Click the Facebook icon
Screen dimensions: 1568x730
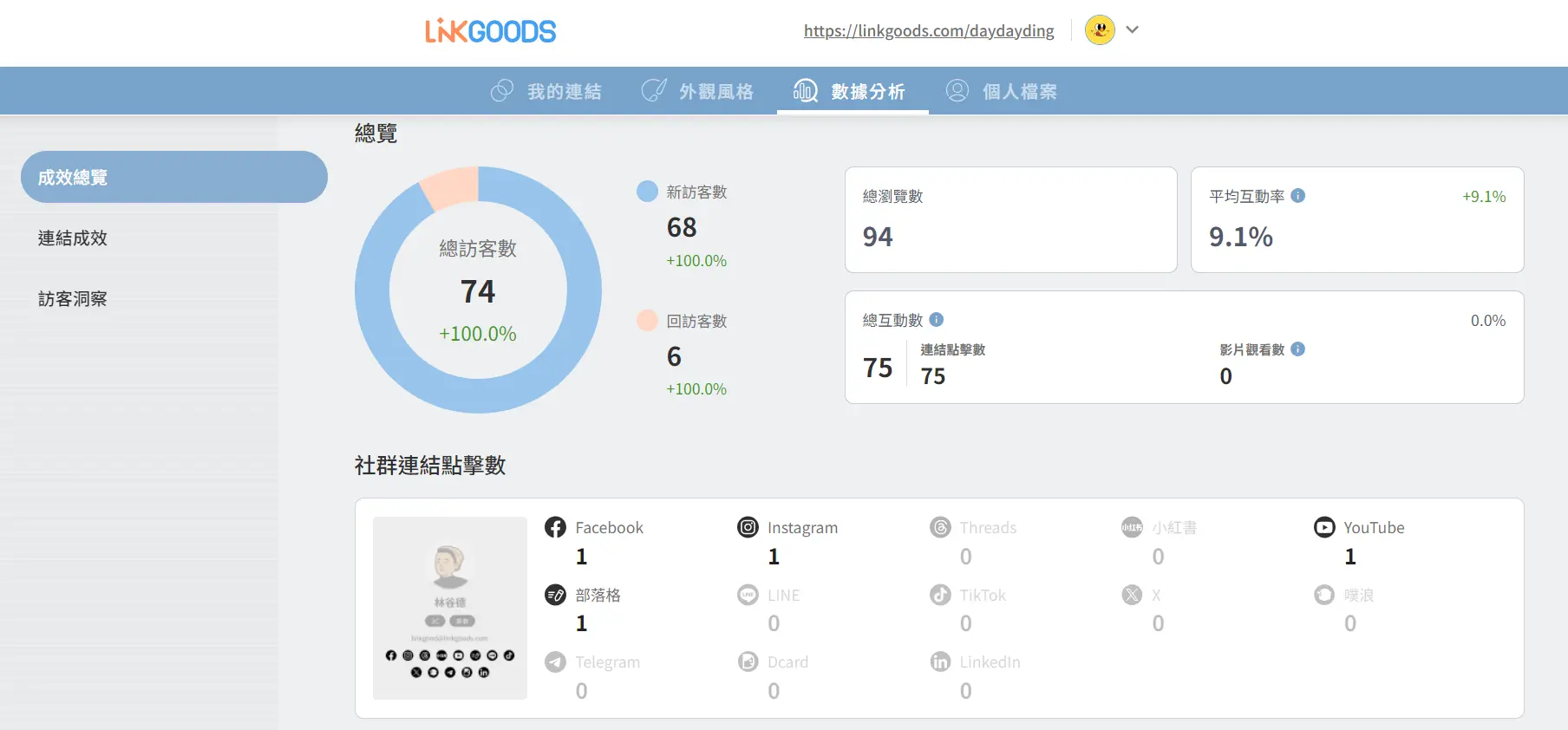pos(555,527)
